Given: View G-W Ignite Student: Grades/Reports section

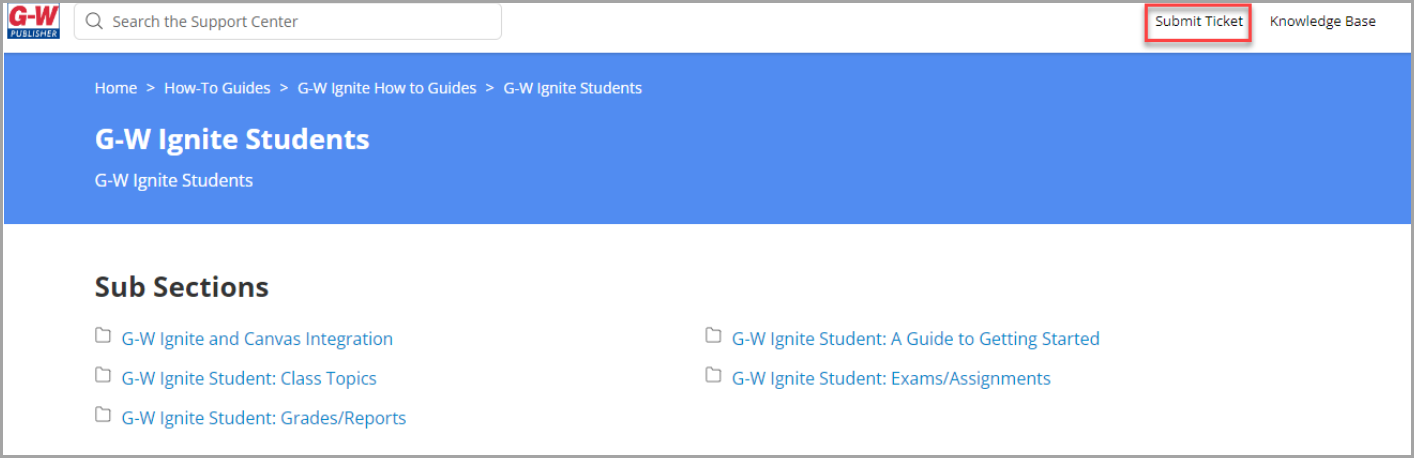Looking at the screenshot, I should click(x=264, y=418).
